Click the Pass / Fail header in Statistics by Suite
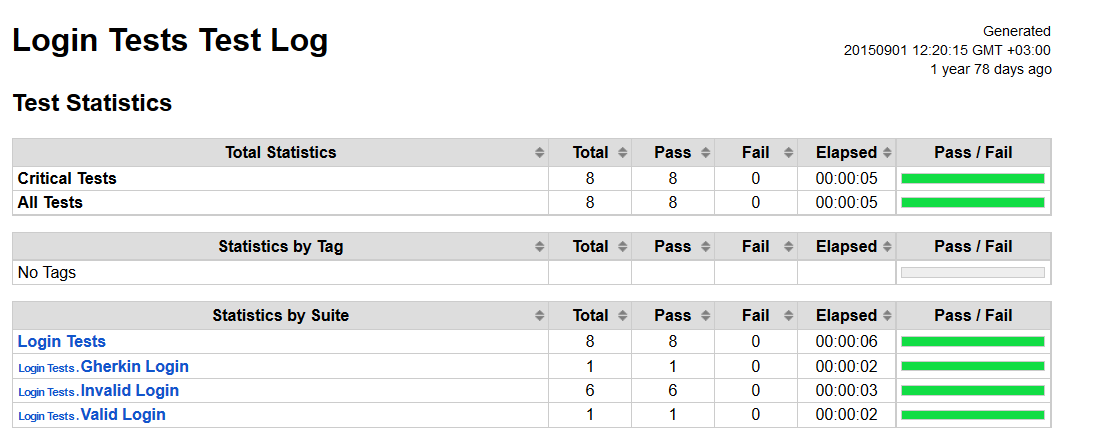Image resolution: width=1106 pixels, height=438 pixels. coord(973,315)
